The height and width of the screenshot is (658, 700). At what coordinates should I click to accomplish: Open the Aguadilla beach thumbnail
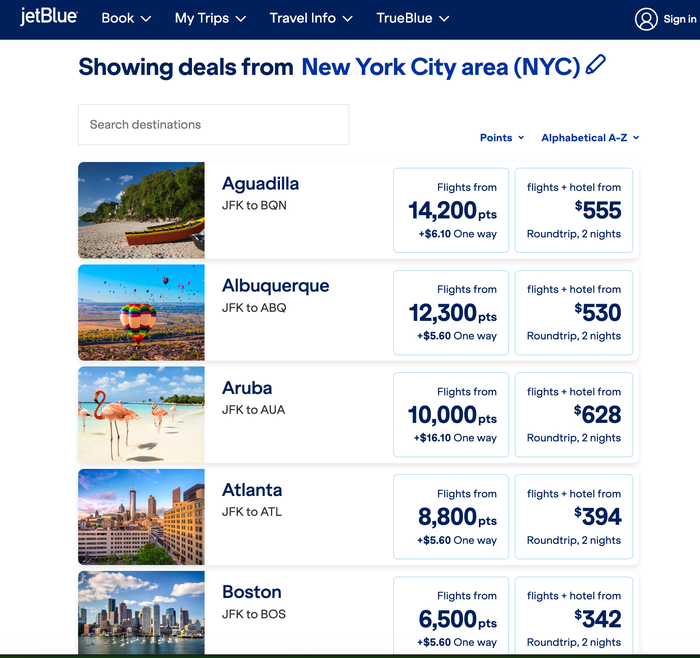[x=141, y=210]
